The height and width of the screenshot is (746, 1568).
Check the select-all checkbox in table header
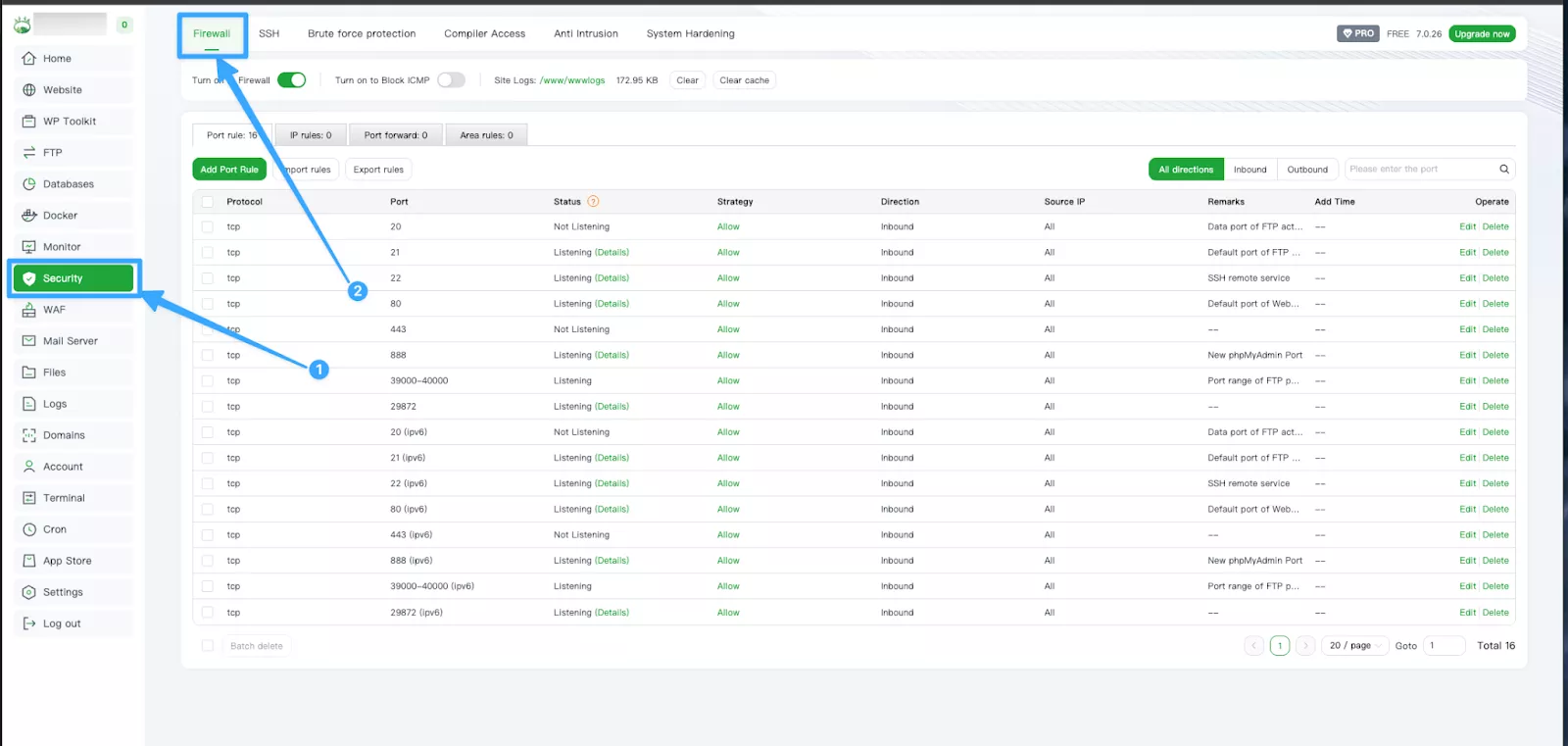(x=207, y=202)
